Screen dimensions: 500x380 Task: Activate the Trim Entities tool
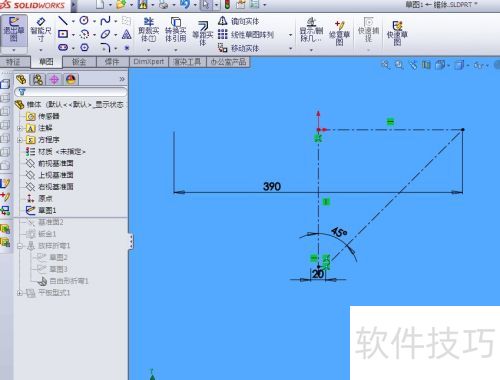point(149,30)
